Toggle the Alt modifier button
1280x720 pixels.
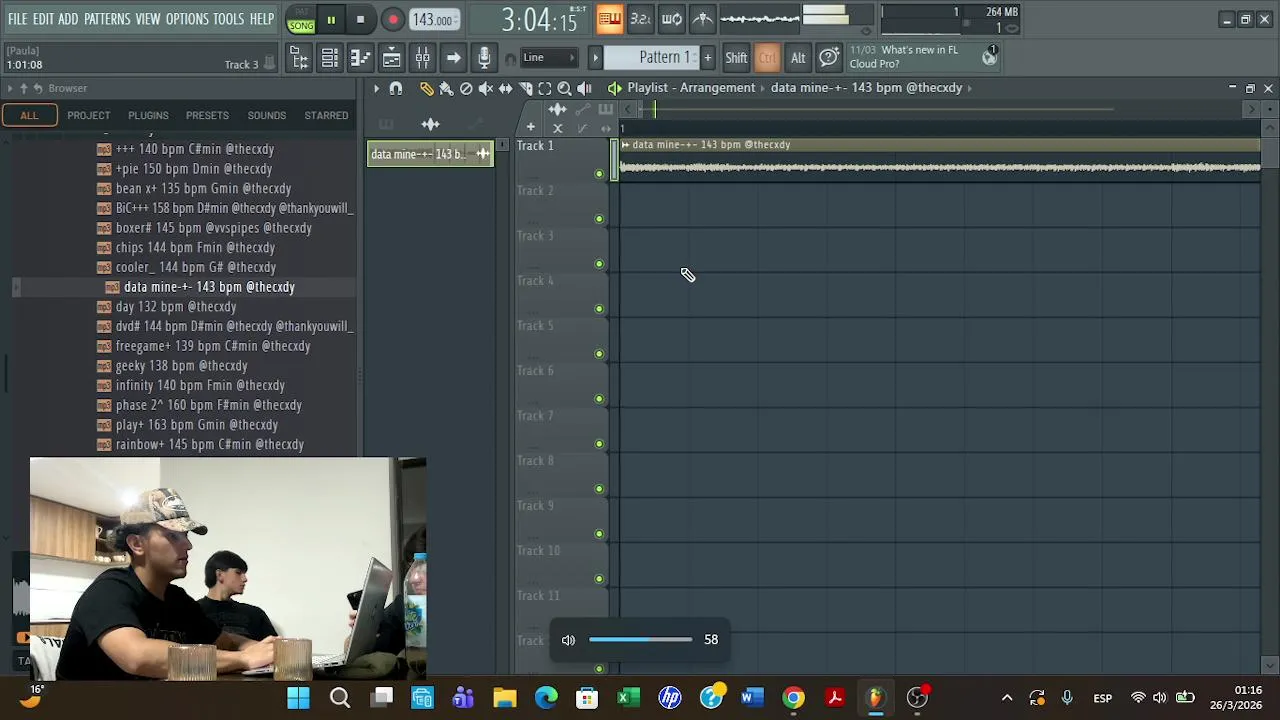(x=798, y=58)
